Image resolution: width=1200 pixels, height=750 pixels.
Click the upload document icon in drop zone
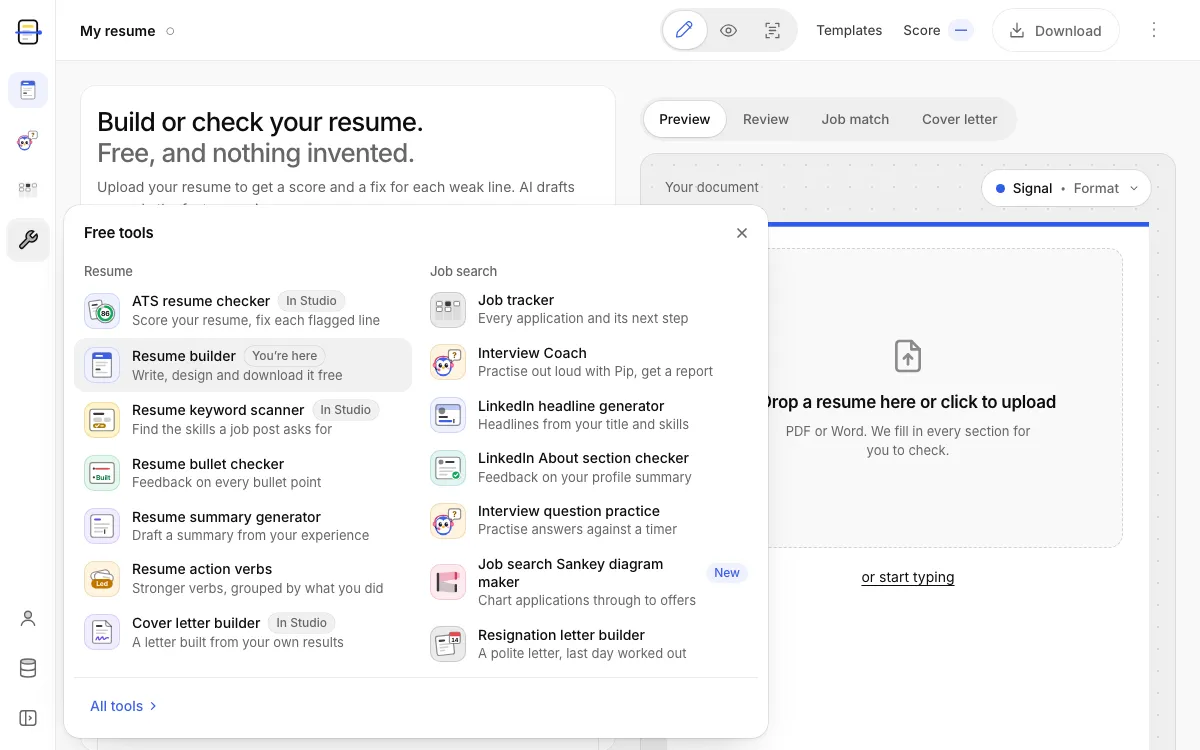coord(908,356)
